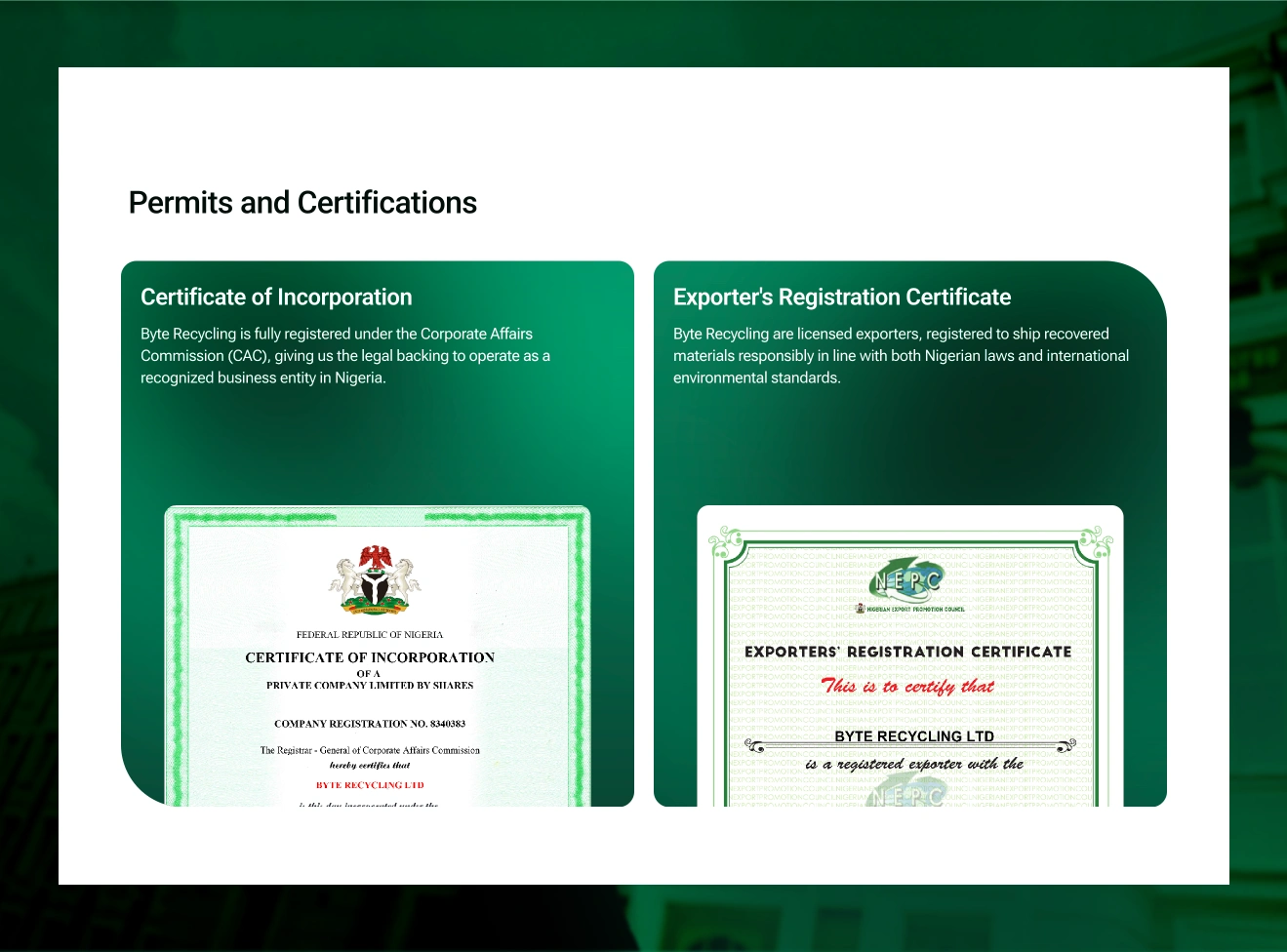Click 'is a registered exporter with the' line
This screenshot has width=1287, height=952.
pos(914,764)
